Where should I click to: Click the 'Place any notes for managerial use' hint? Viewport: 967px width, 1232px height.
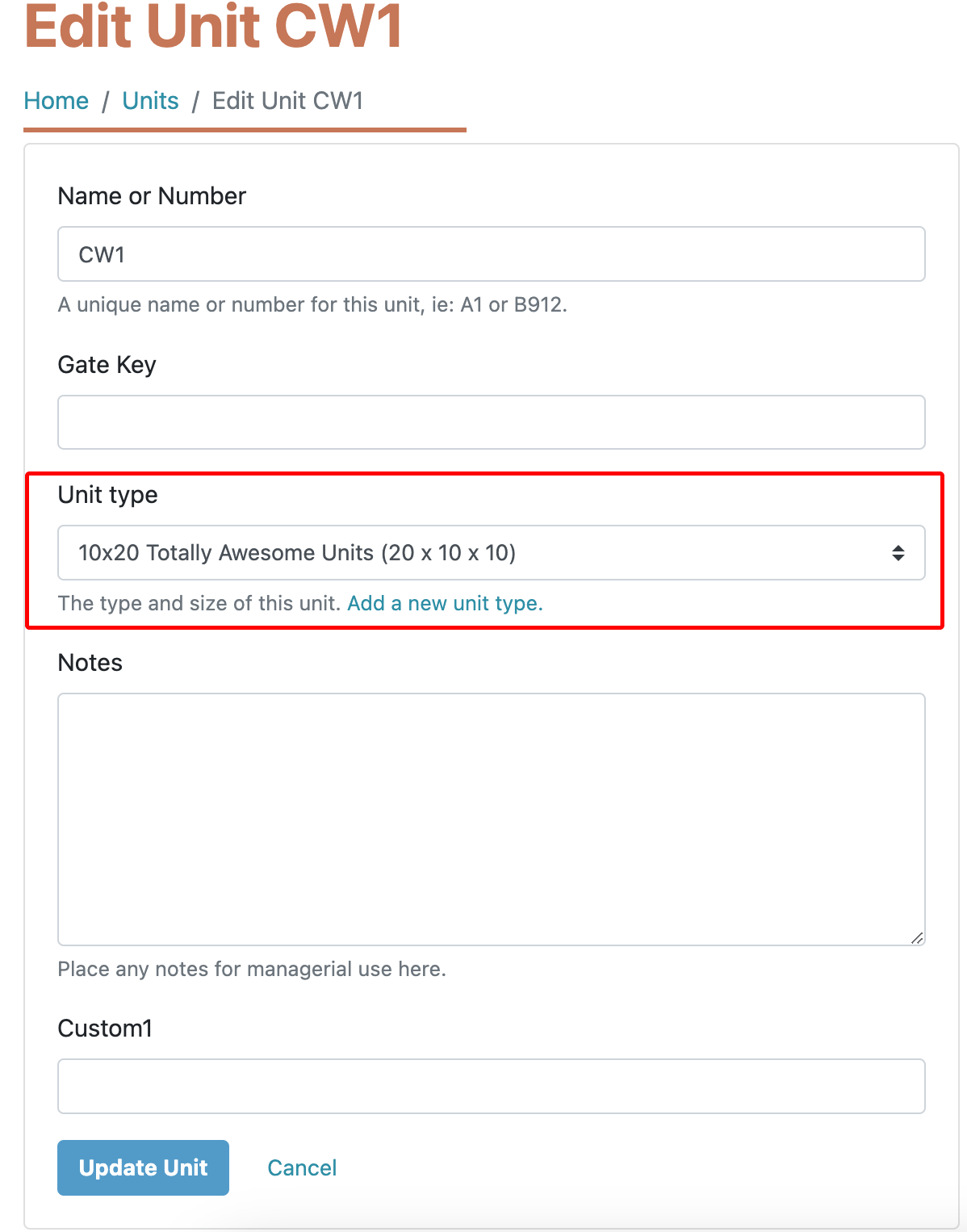point(252,969)
